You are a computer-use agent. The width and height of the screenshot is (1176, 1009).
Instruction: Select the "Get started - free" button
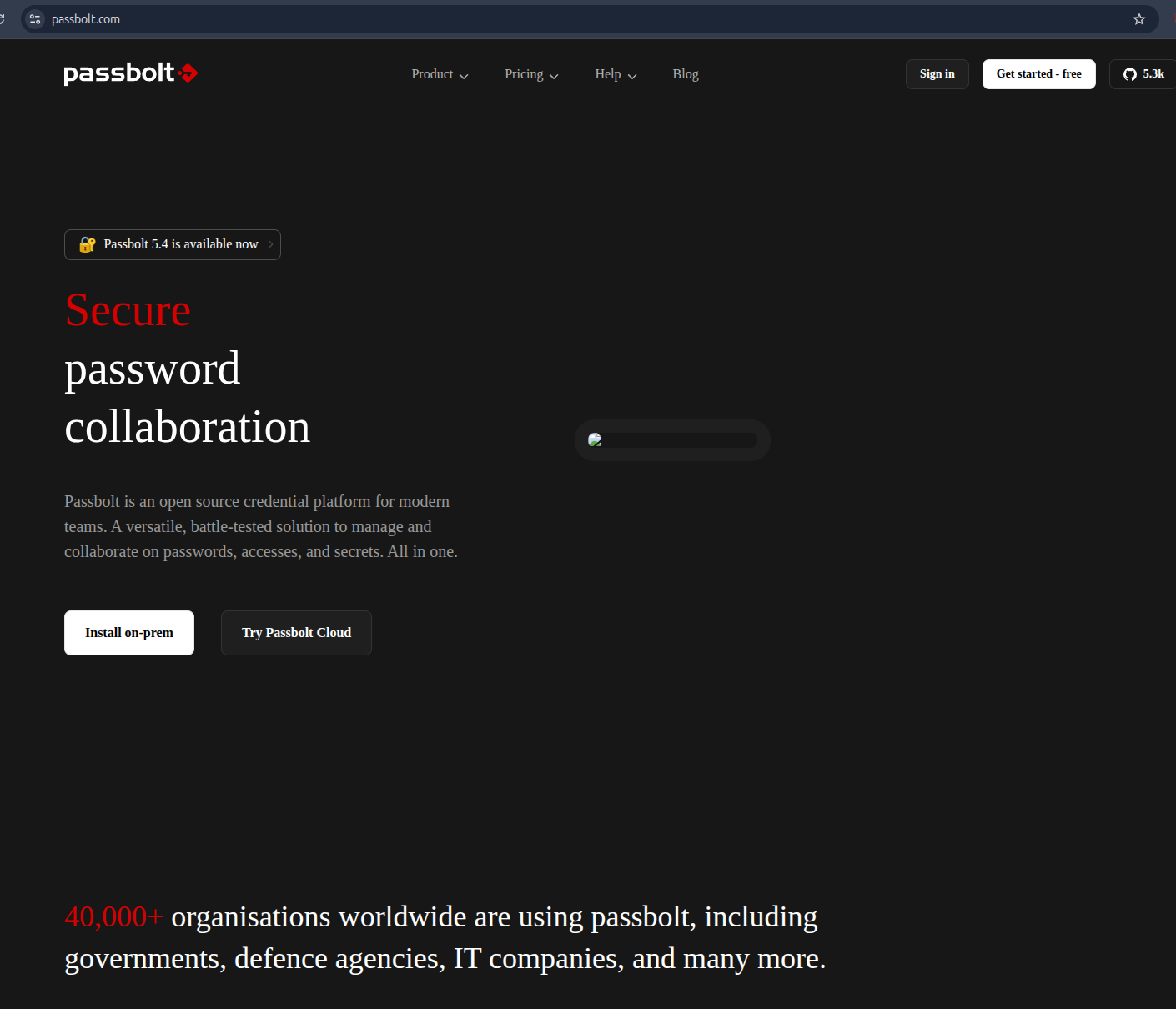[1039, 74]
